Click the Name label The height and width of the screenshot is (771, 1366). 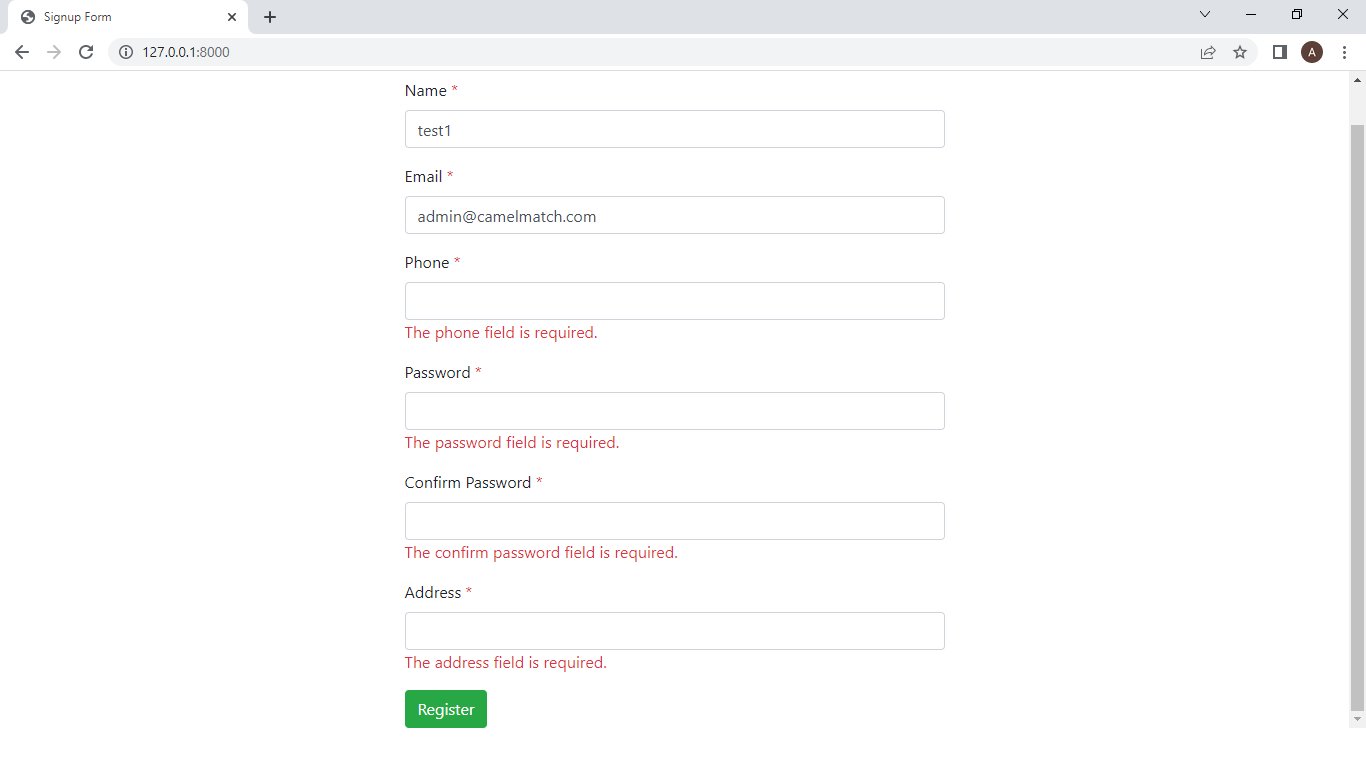pos(426,91)
